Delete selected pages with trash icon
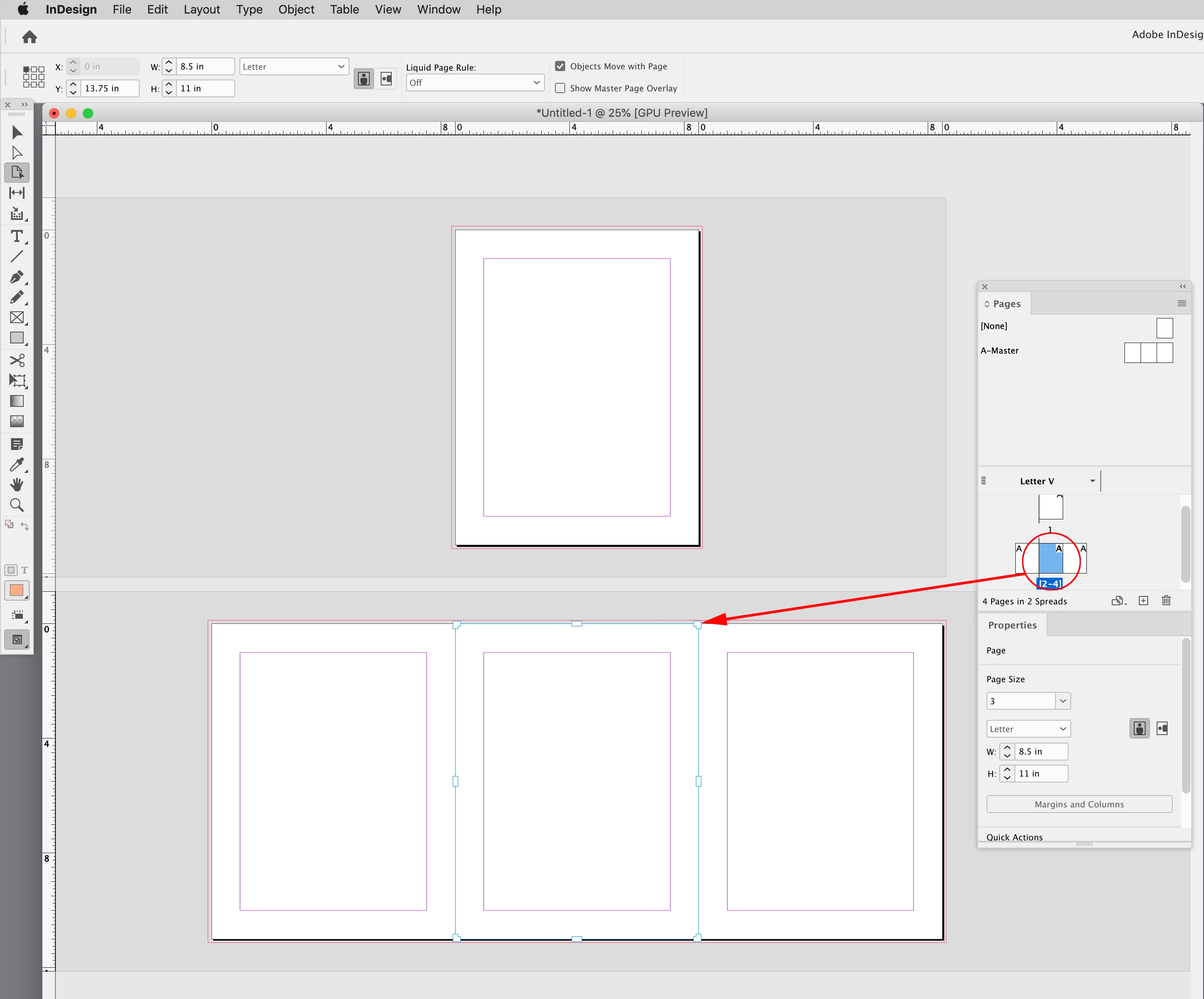Viewport: 1204px width, 999px height. click(1166, 601)
